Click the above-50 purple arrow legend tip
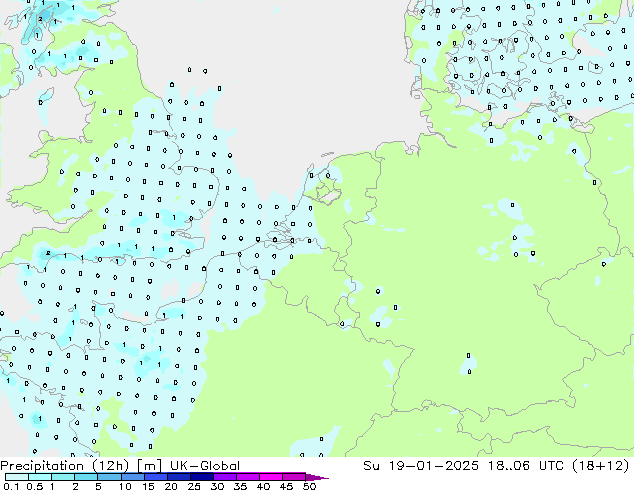Screen dimensions: 634x490 317,478
